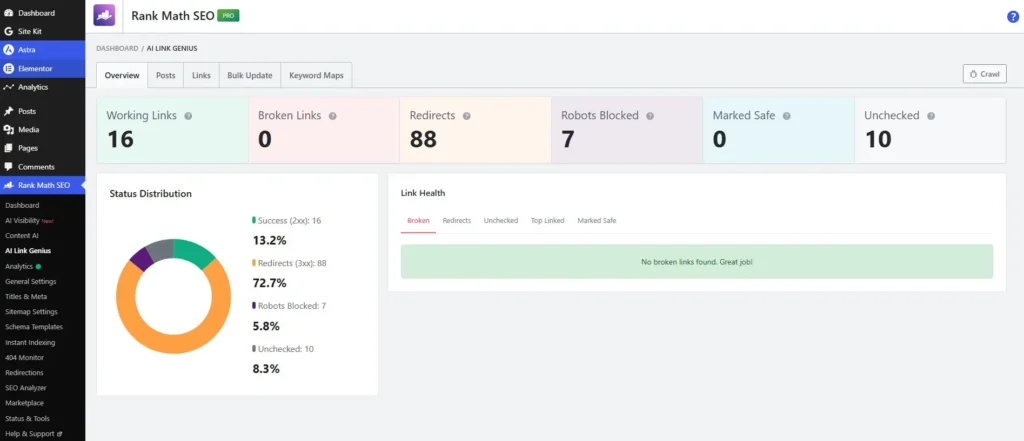Viewport: 1024px width, 441px height.
Task: Click the help icon beside Working Links
Action: [x=188, y=116]
